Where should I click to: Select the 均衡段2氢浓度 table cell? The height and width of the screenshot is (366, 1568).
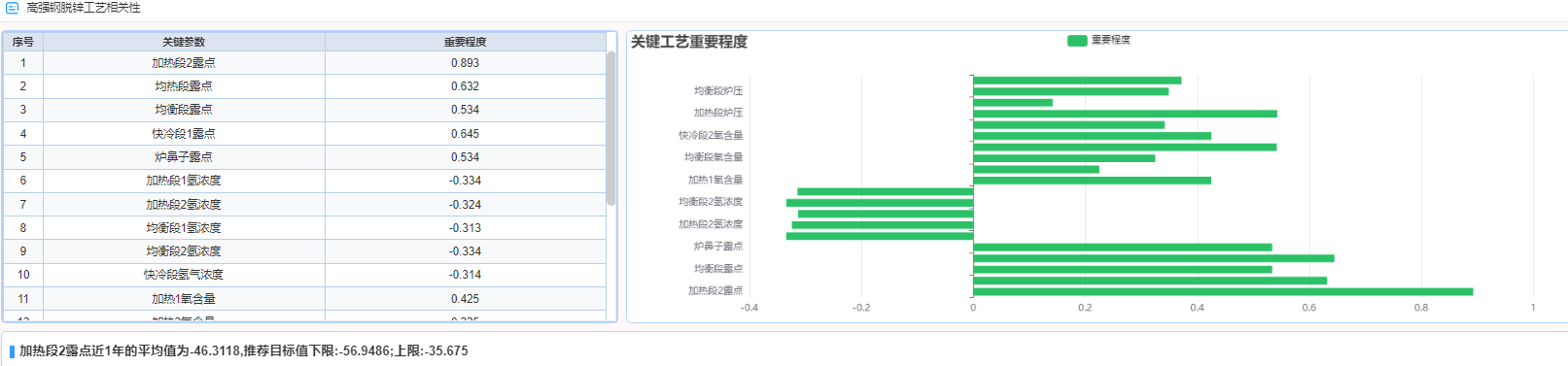tap(184, 251)
